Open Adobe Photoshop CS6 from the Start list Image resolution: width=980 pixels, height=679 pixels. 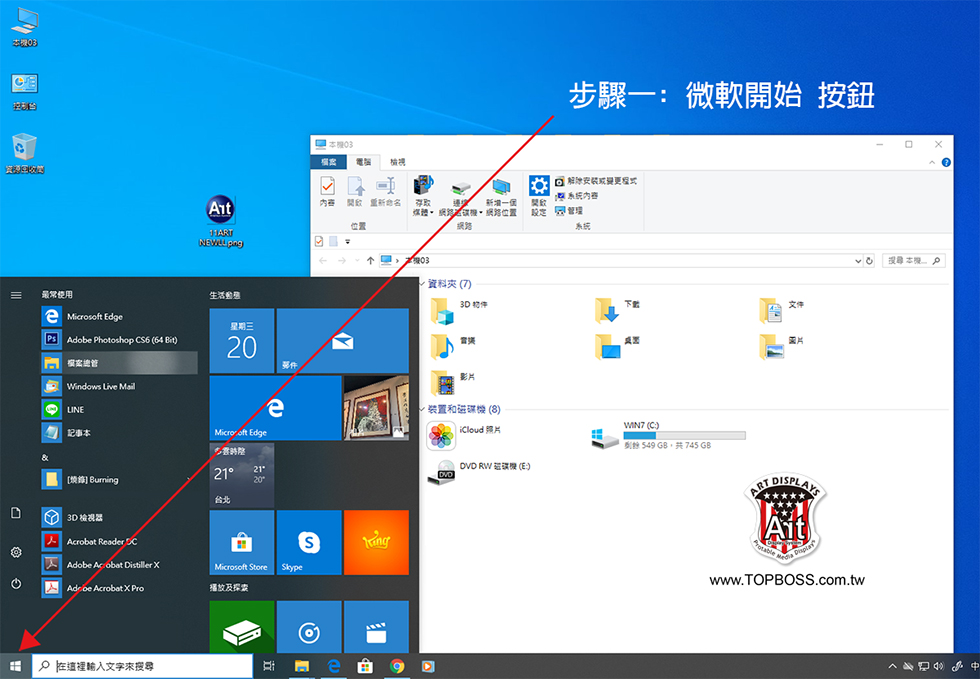pos(121,339)
